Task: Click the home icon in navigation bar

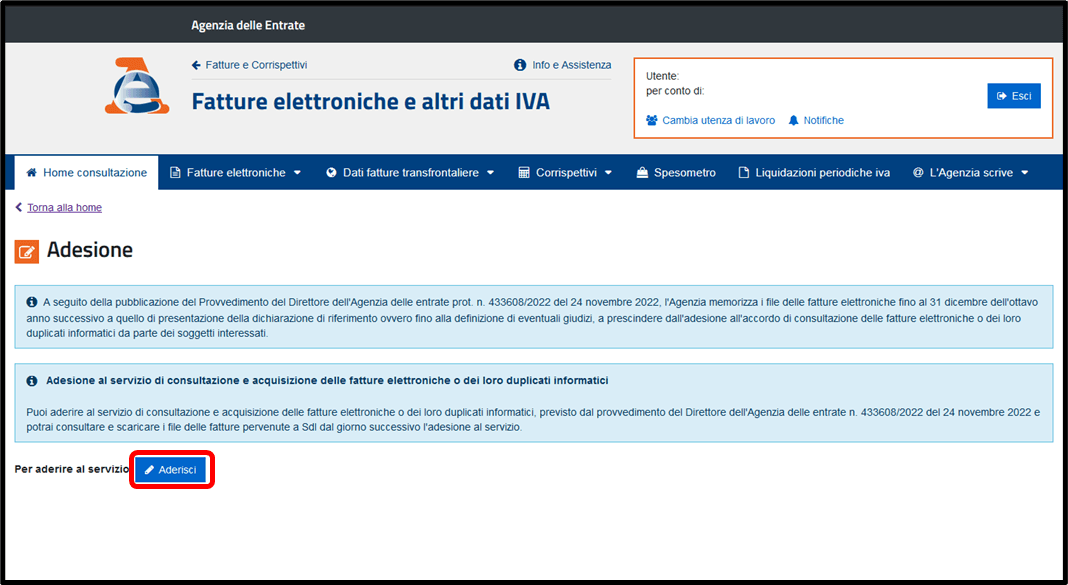Action: pyautogui.click(x=32, y=173)
